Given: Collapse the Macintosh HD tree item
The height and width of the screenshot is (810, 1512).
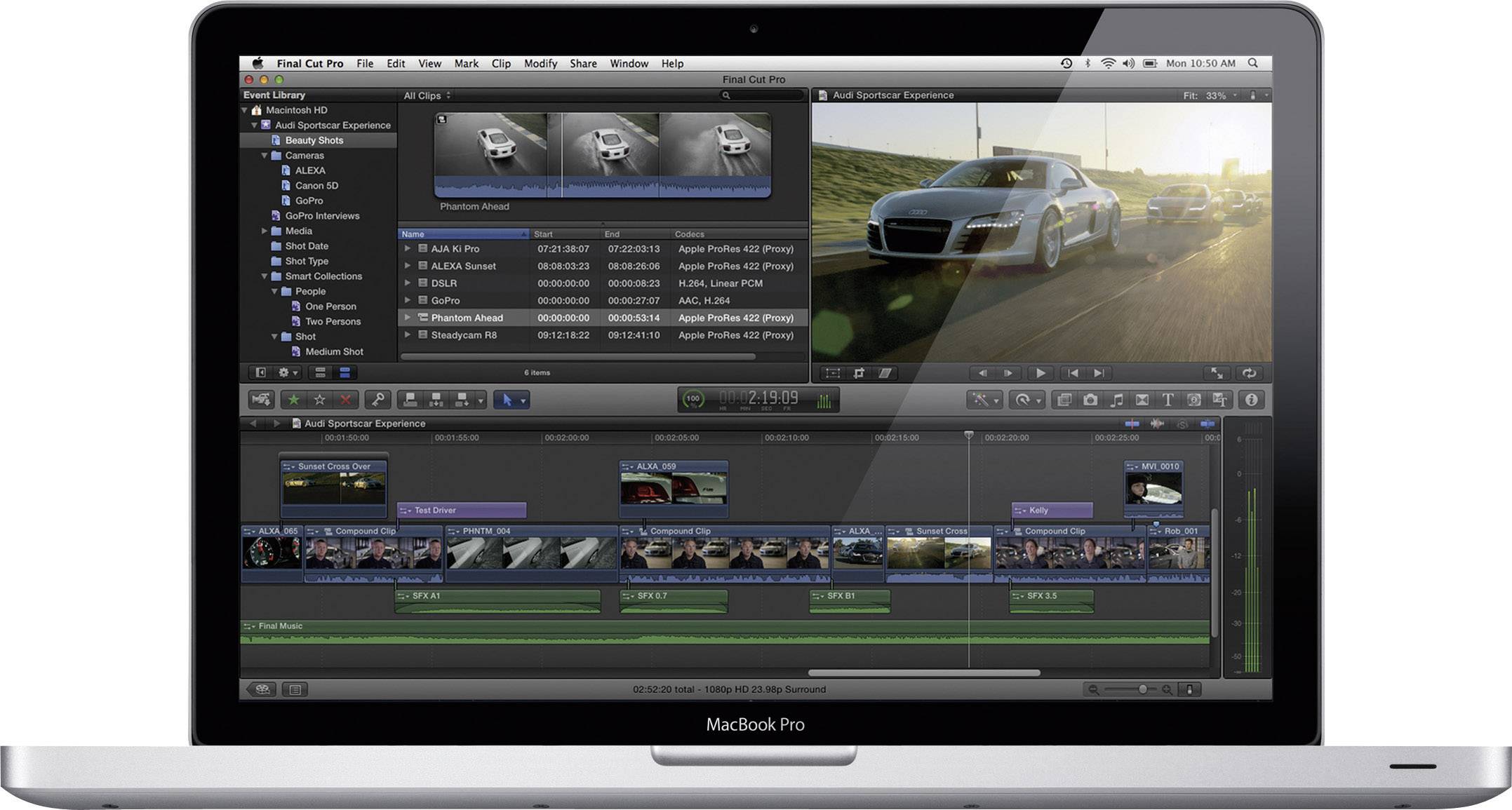Looking at the screenshot, I should tap(245, 110).
